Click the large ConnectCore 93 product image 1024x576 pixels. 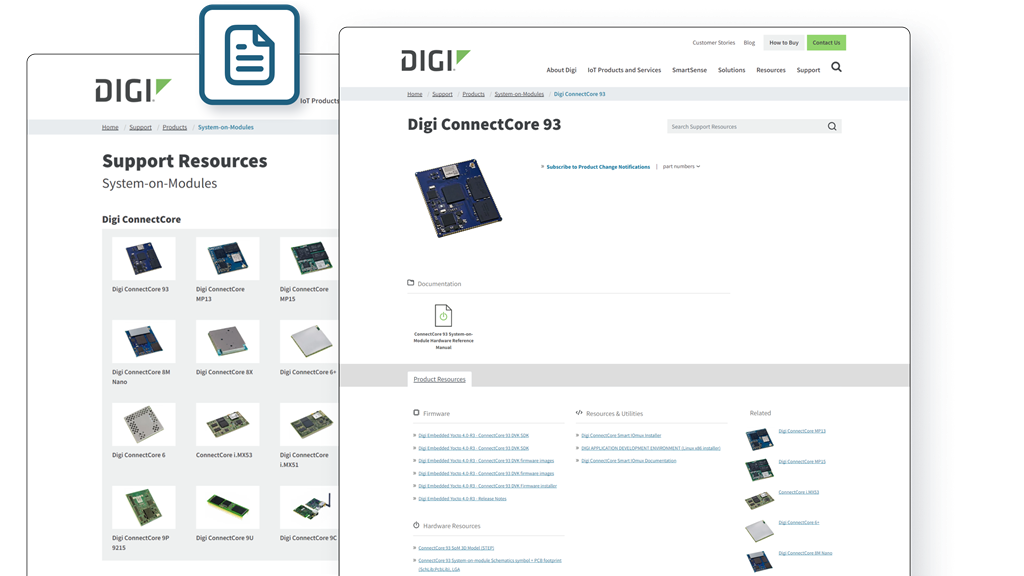pyautogui.click(x=457, y=198)
